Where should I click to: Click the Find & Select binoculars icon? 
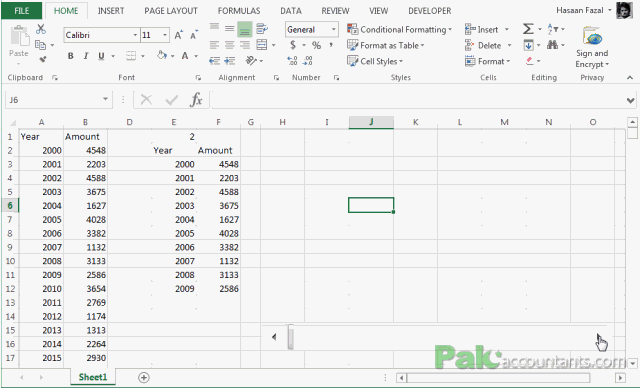(x=552, y=45)
